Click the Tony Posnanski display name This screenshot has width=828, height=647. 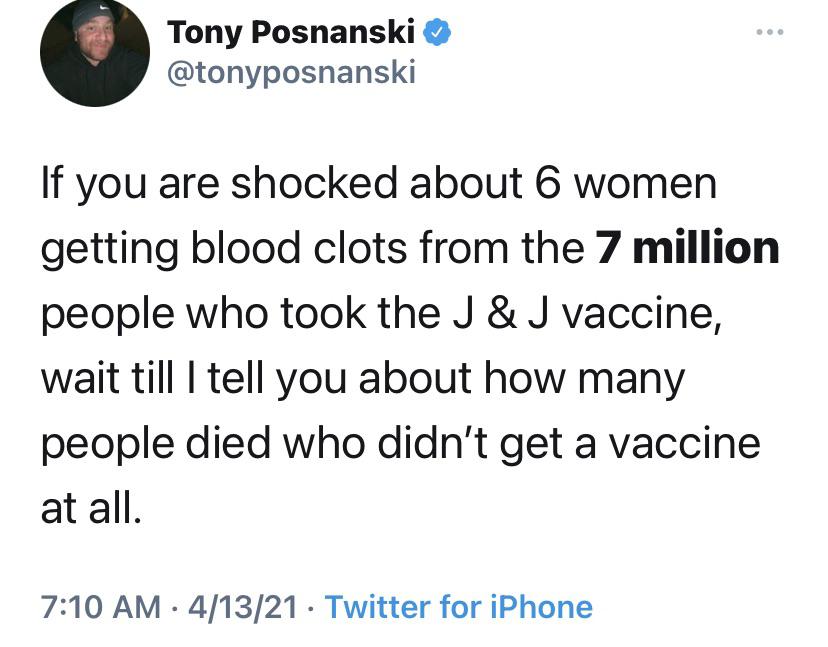291,33
